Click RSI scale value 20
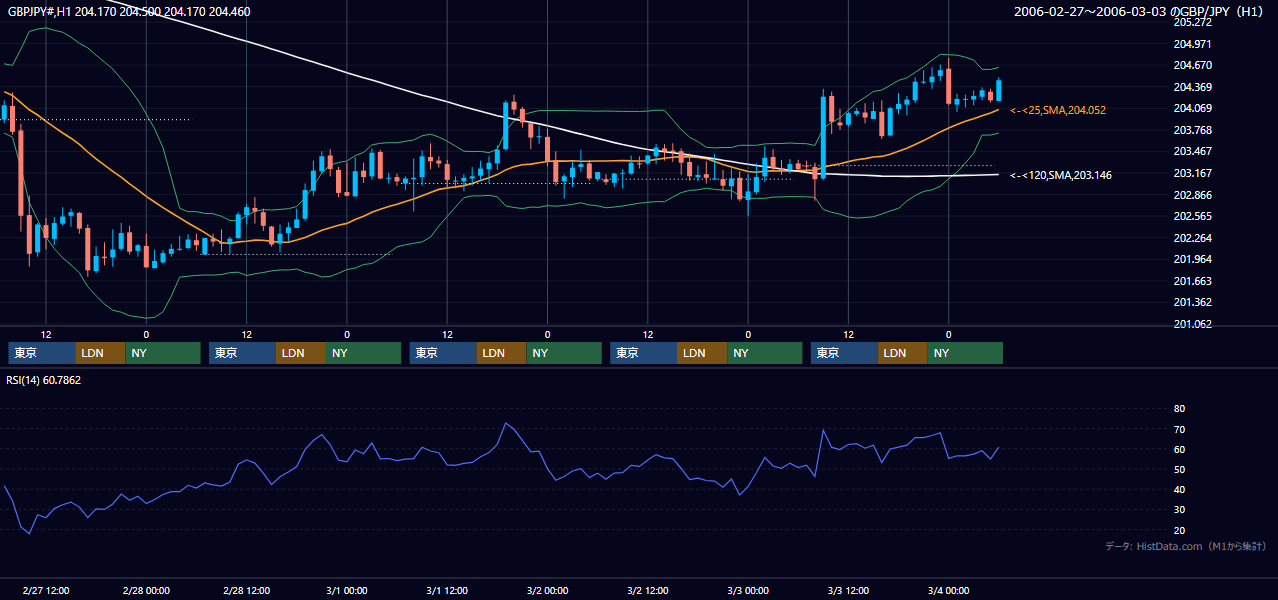The height and width of the screenshot is (600, 1278). coord(1179,530)
